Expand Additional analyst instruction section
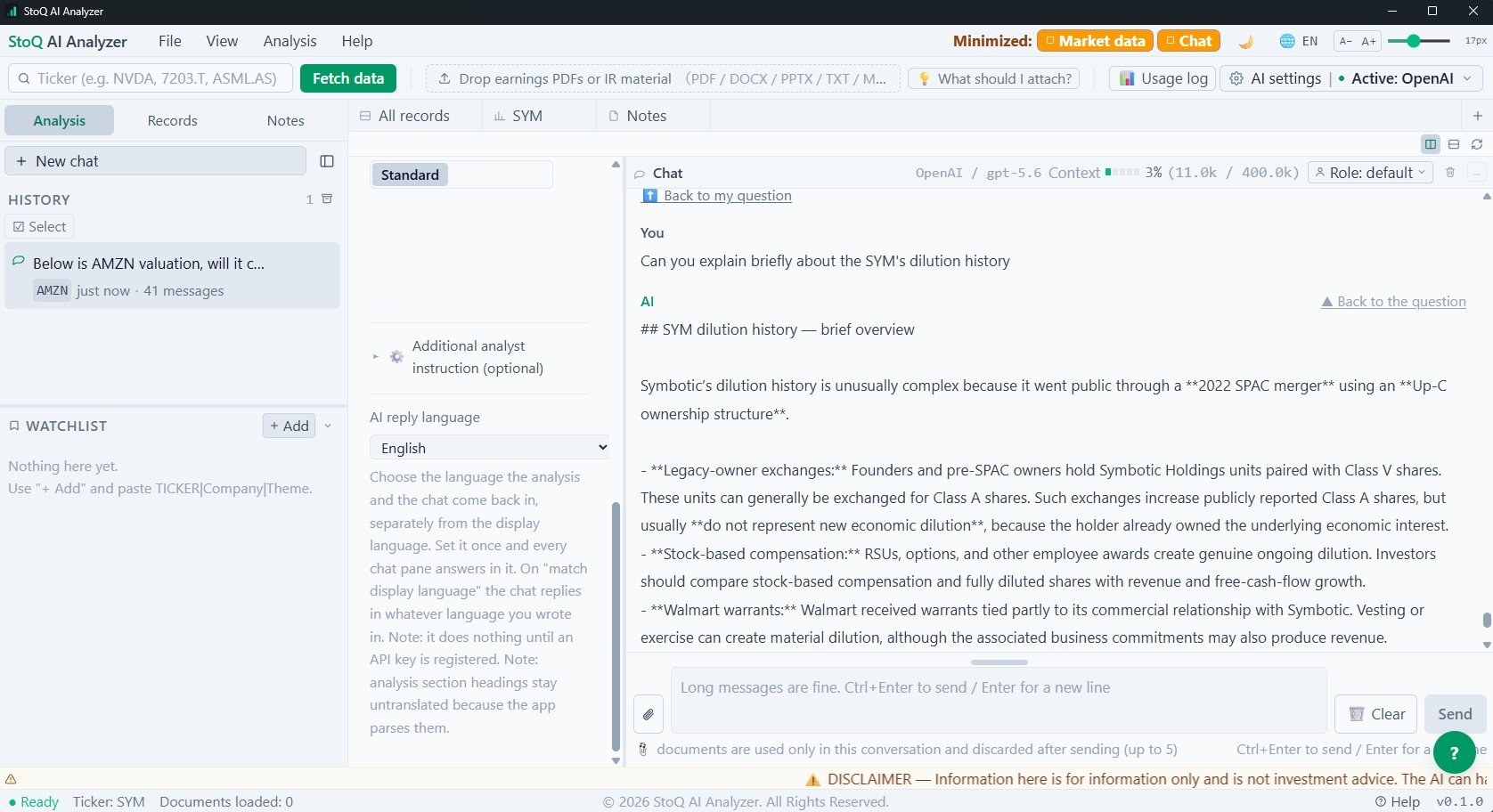1493x812 pixels. pyautogui.click(x=477, y=357)
